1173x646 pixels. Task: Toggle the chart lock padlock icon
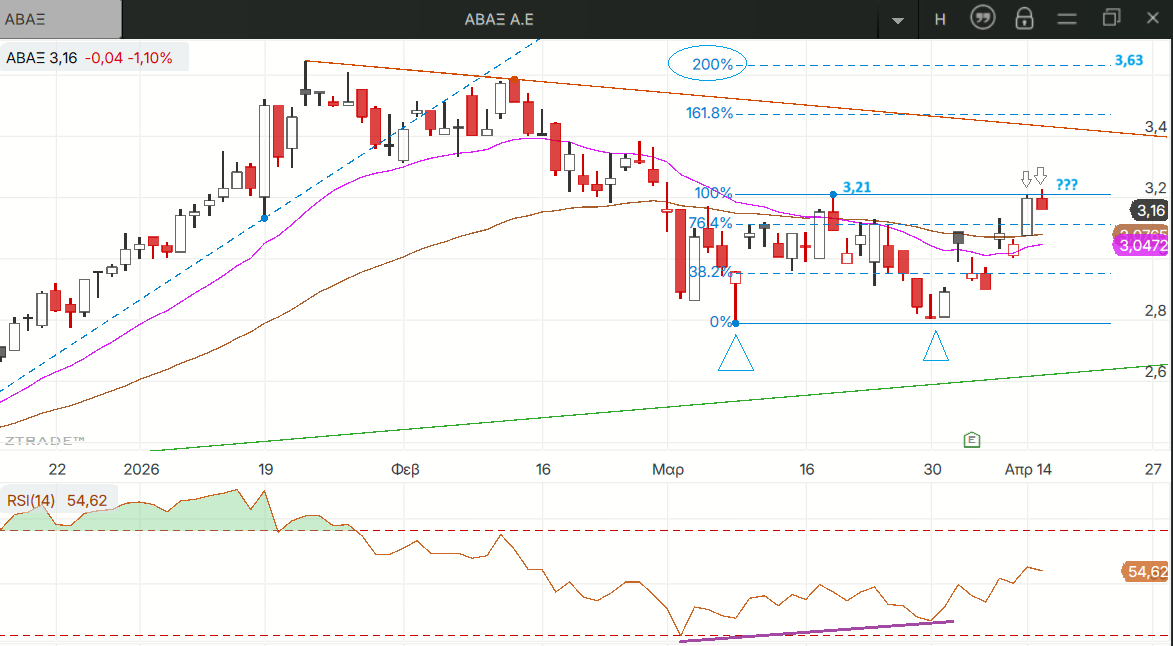(1023, 19)
